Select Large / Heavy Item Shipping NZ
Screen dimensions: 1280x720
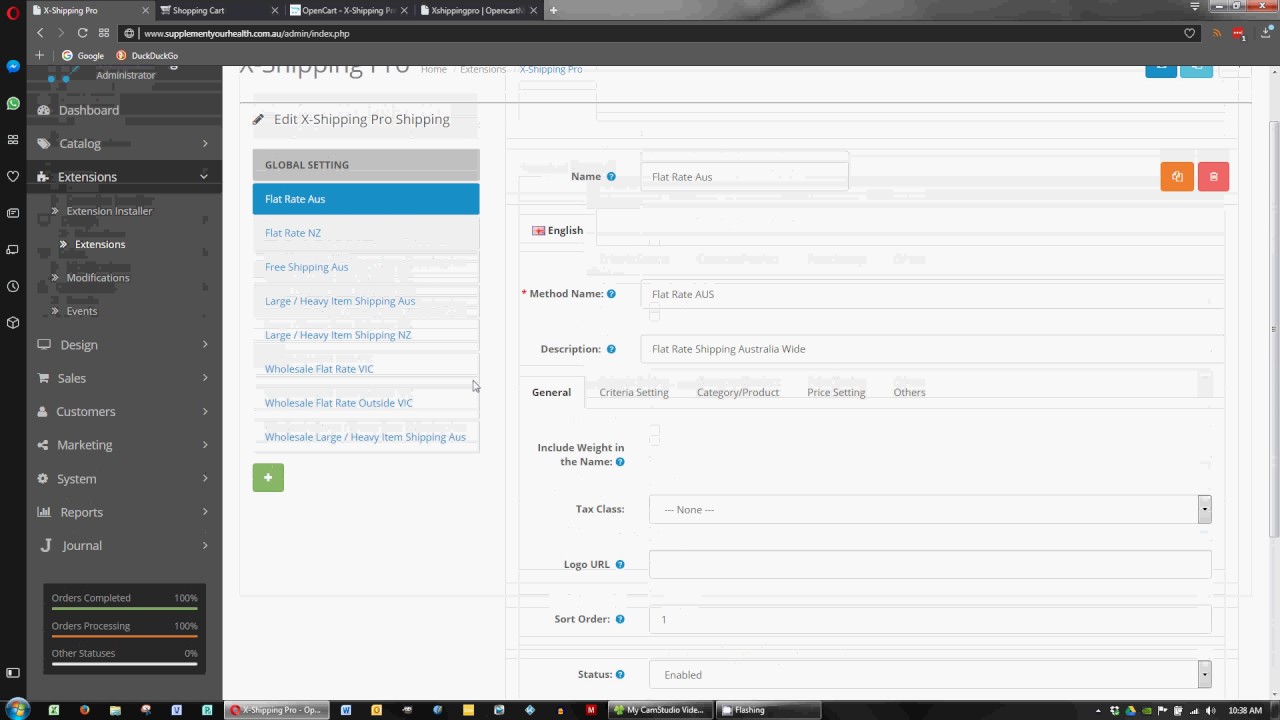pos(366,335)
